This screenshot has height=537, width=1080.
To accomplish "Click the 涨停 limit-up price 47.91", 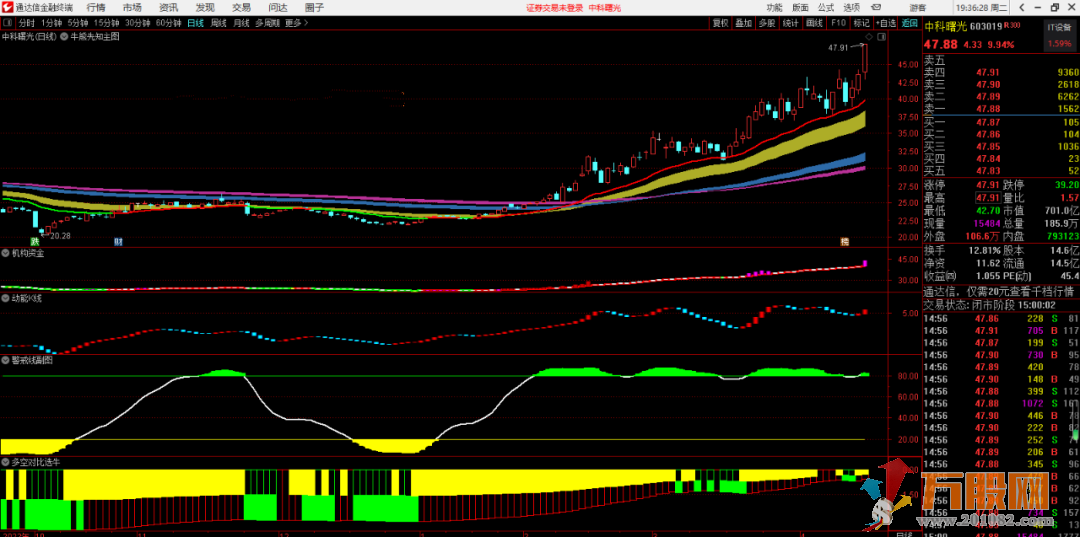I will point(987,185).
